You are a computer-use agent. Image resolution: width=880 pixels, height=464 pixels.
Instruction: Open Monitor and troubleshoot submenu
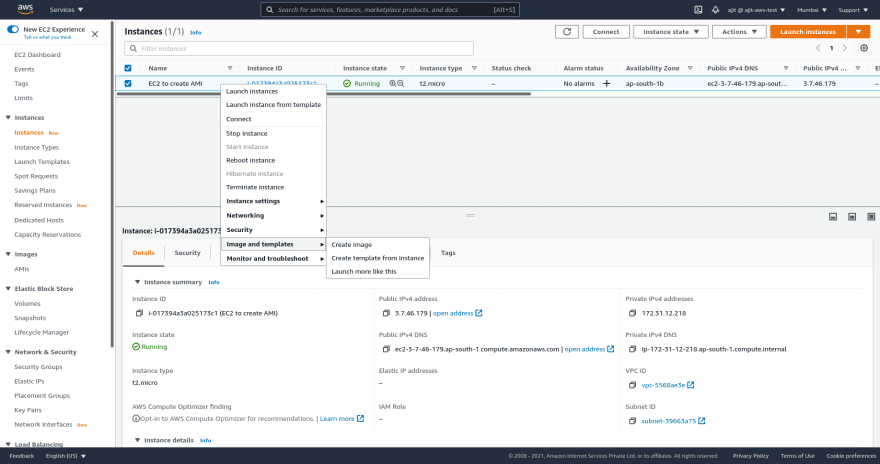tap(273, 259)
